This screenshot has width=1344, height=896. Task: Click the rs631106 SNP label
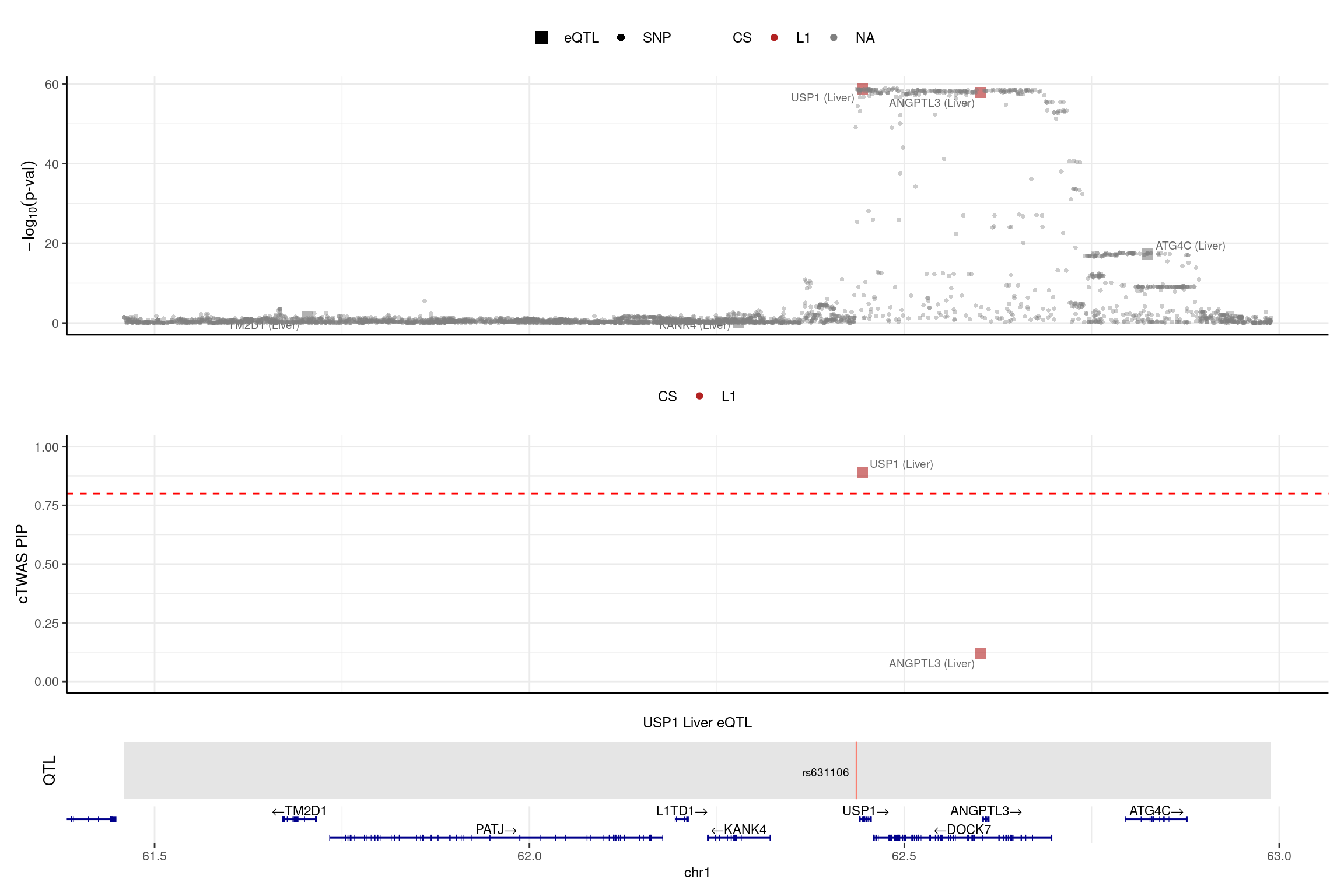825,772
